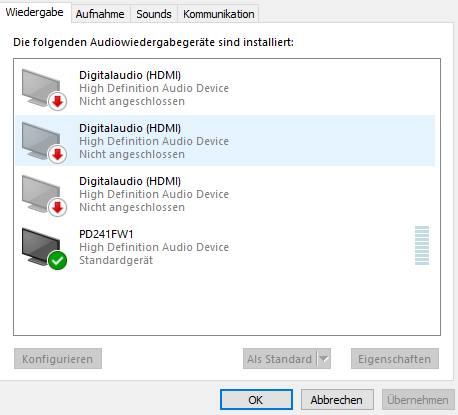This screenshot has width=458, height=415.
Task: Click the green checkmark badge on PD241FW1
Action: [57, 260]
